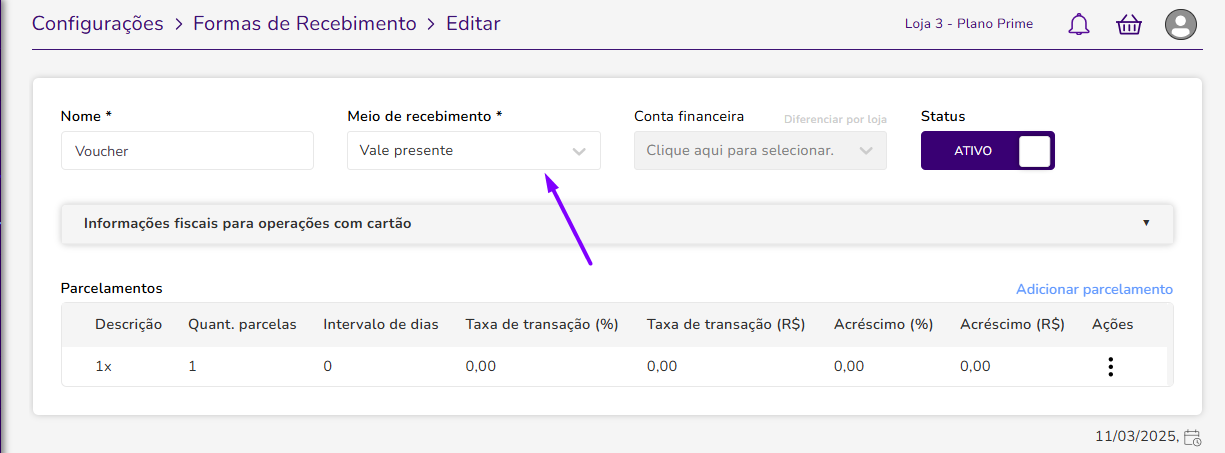
Task: Click the 11/03/2025 date text
Action: point(1138,437)
